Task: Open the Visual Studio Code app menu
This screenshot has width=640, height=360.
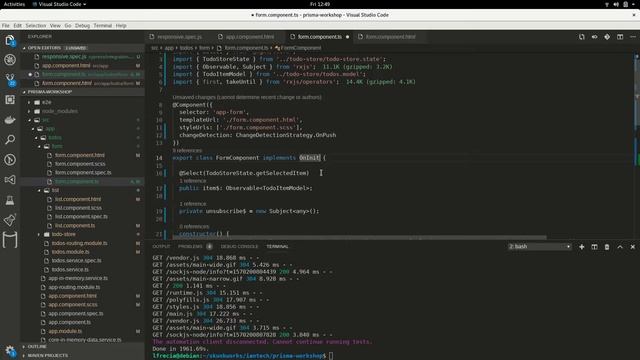Action: [x=59, y=4]
